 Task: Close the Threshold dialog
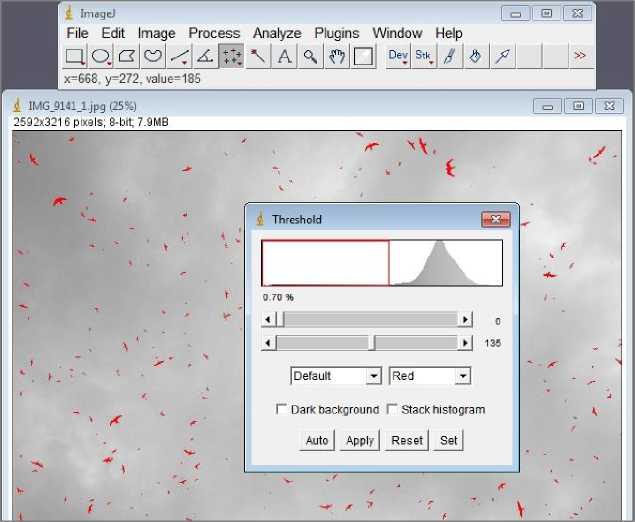(495, 219)
